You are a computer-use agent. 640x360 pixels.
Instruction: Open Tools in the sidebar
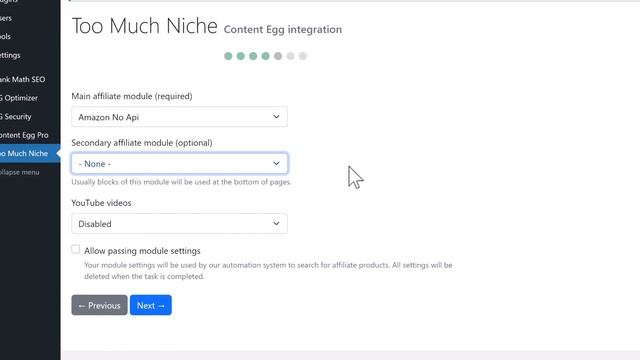point(6,36)
